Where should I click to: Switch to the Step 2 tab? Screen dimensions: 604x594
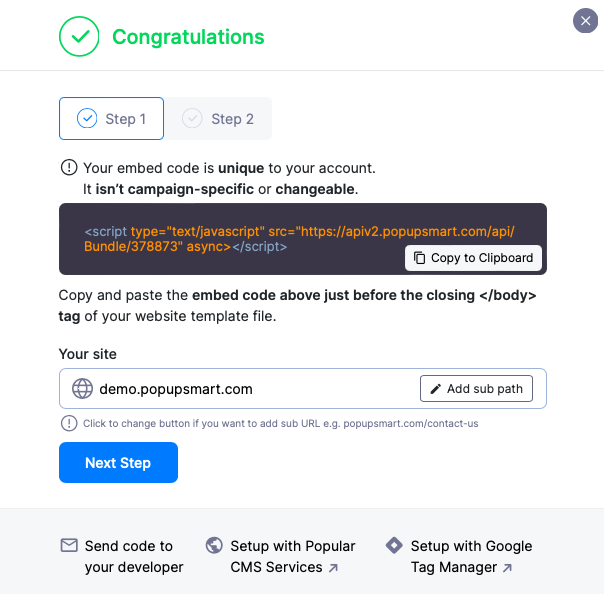218,119
